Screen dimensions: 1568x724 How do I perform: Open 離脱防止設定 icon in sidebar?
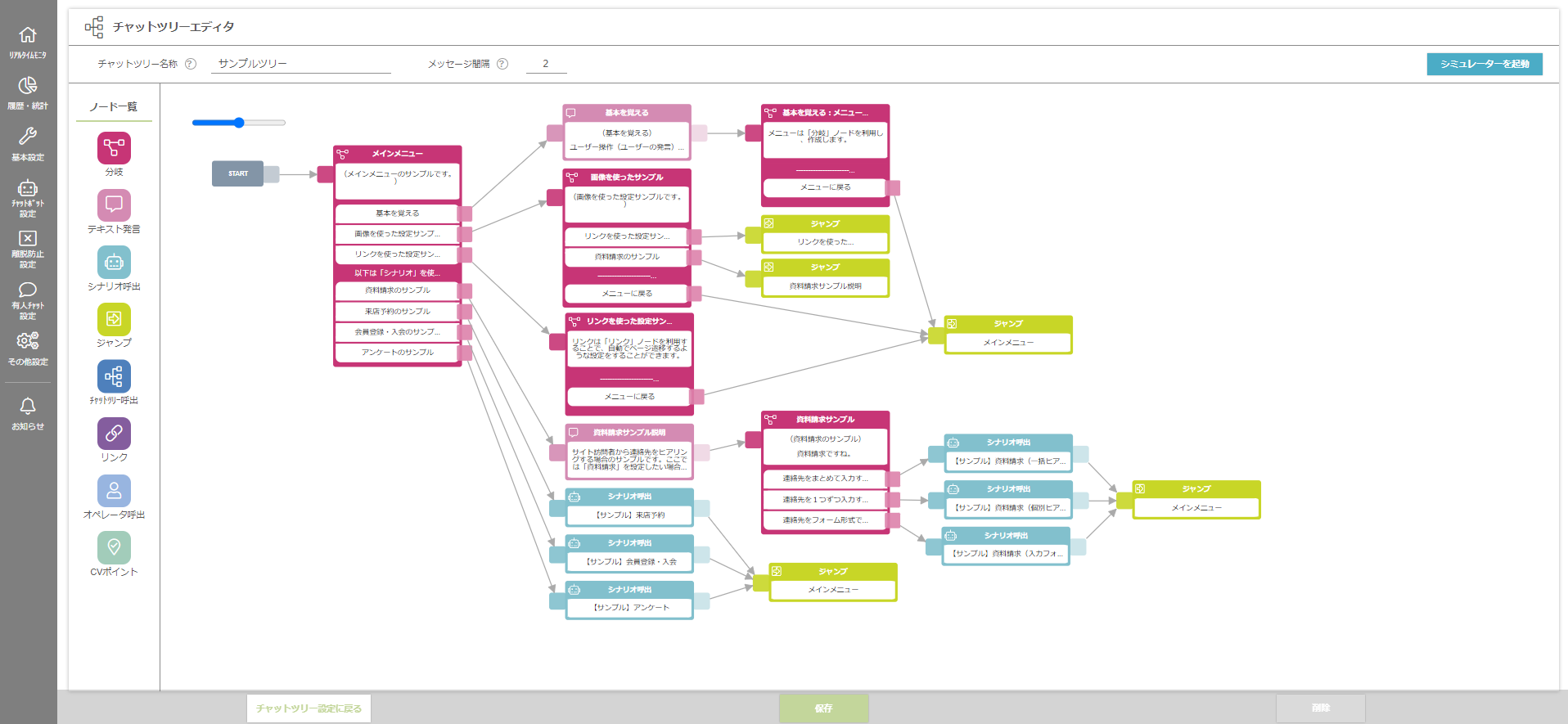click(28, 238)
